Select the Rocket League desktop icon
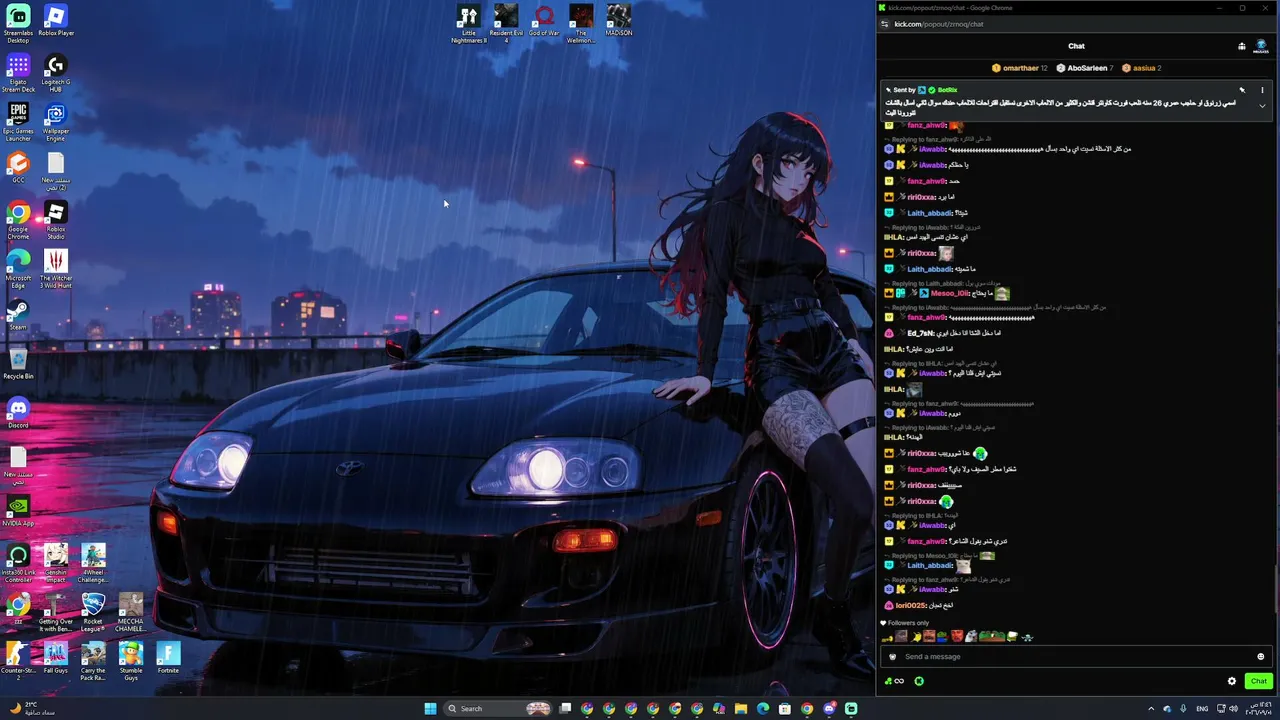 [93, 612]
